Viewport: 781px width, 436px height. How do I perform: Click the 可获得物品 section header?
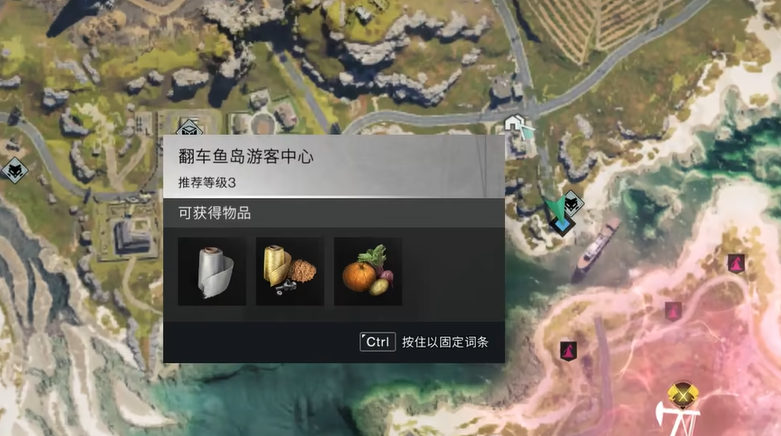215,213
